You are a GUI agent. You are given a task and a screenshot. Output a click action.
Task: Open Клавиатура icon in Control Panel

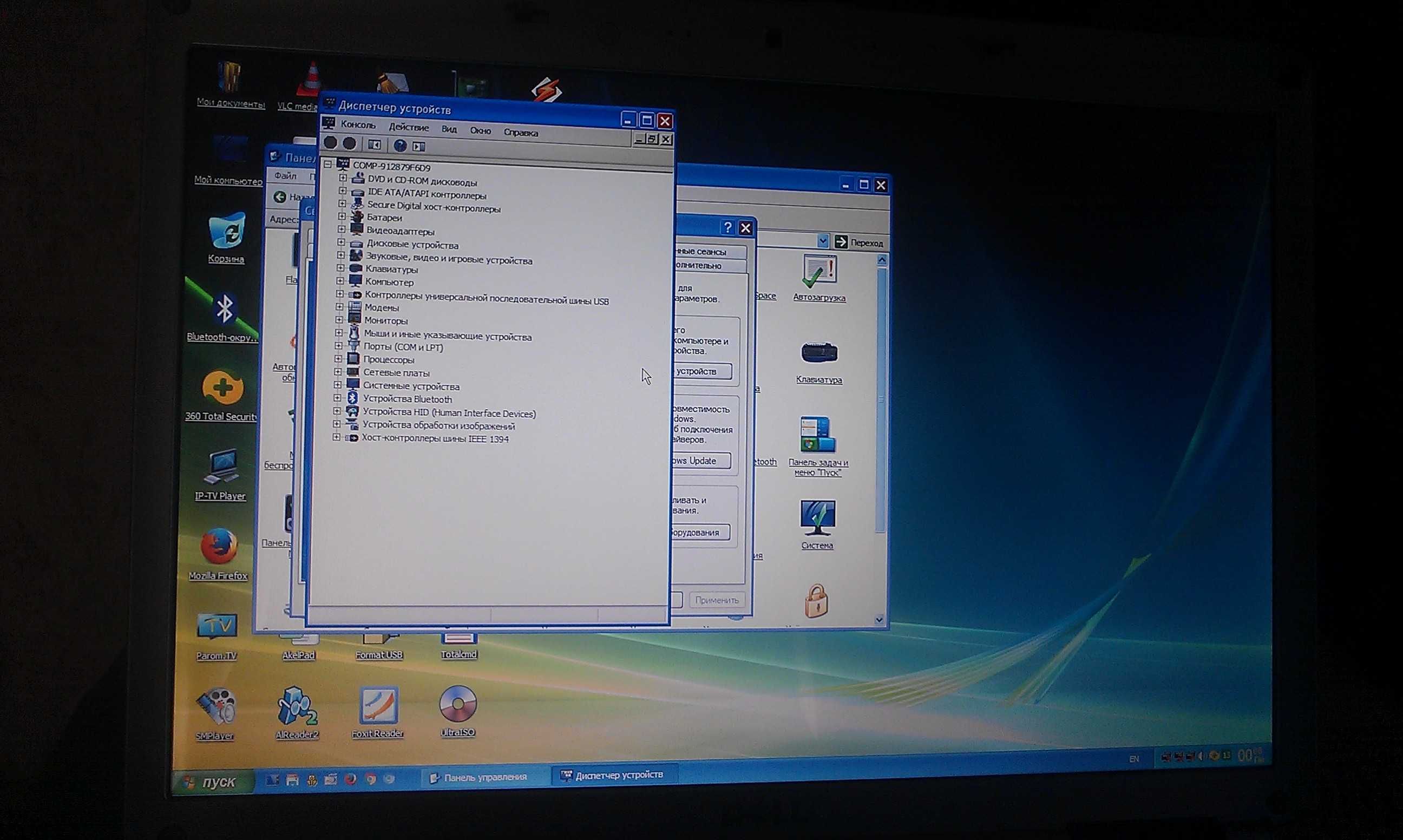[x=818, y=362]
